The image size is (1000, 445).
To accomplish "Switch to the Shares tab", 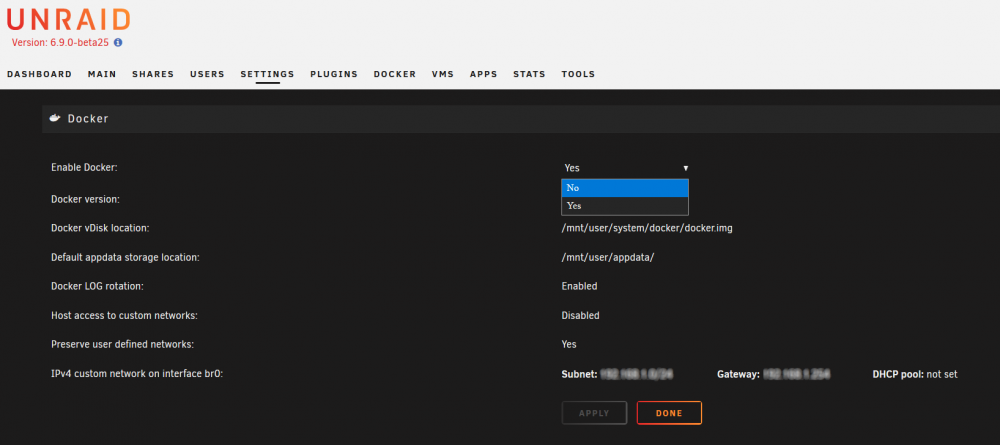I will tap(153, 74).
